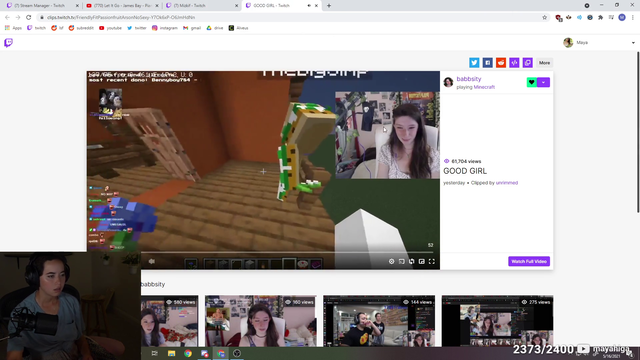Enable picture-in-picture on clip player
Screen dimensions: 640x360
point(422,261)
